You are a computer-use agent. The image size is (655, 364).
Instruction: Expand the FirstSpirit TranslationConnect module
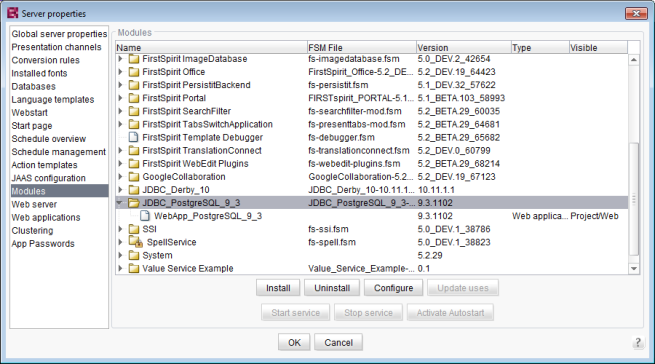(121, 150)
